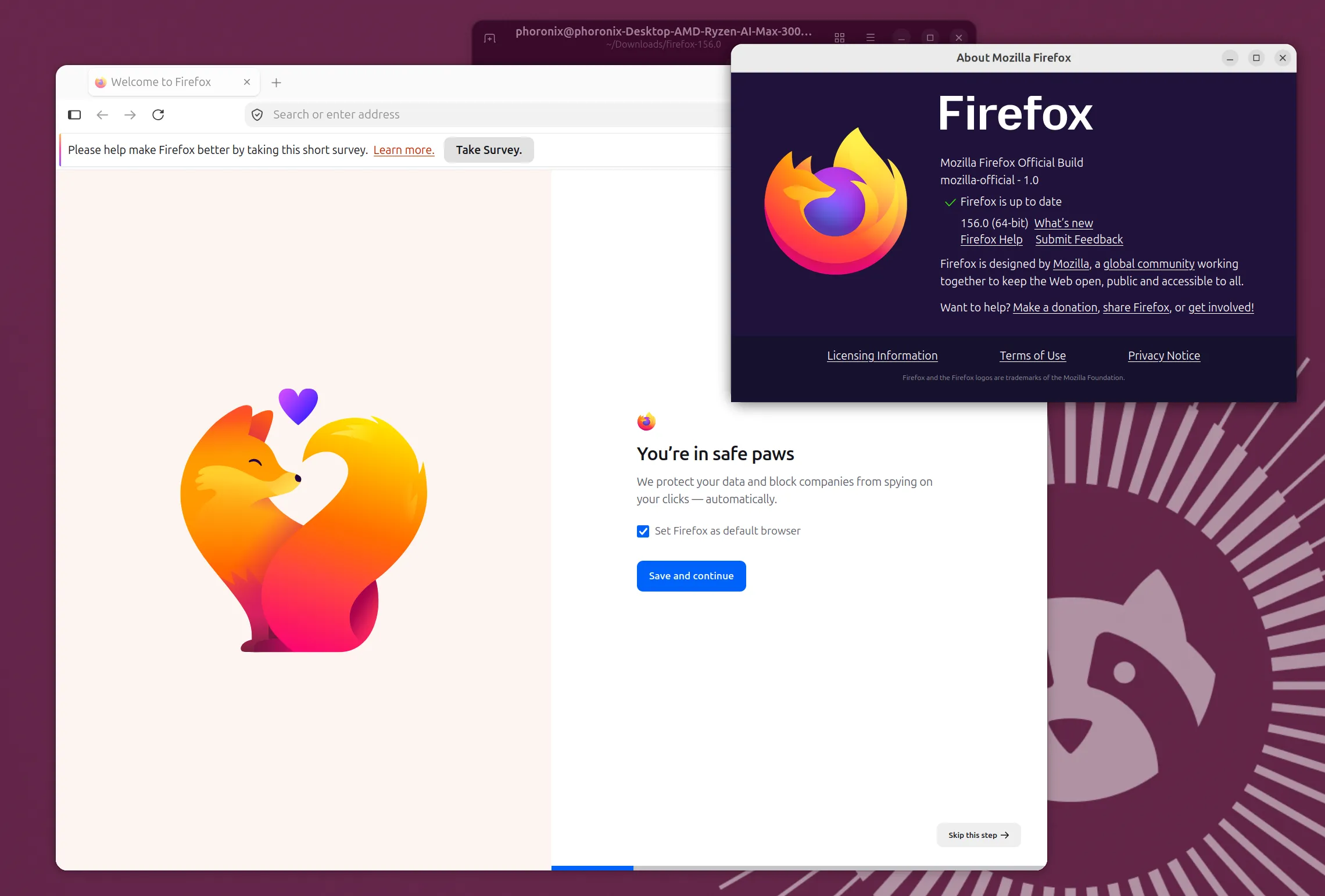Click the You're in safe paws heading

715,454
